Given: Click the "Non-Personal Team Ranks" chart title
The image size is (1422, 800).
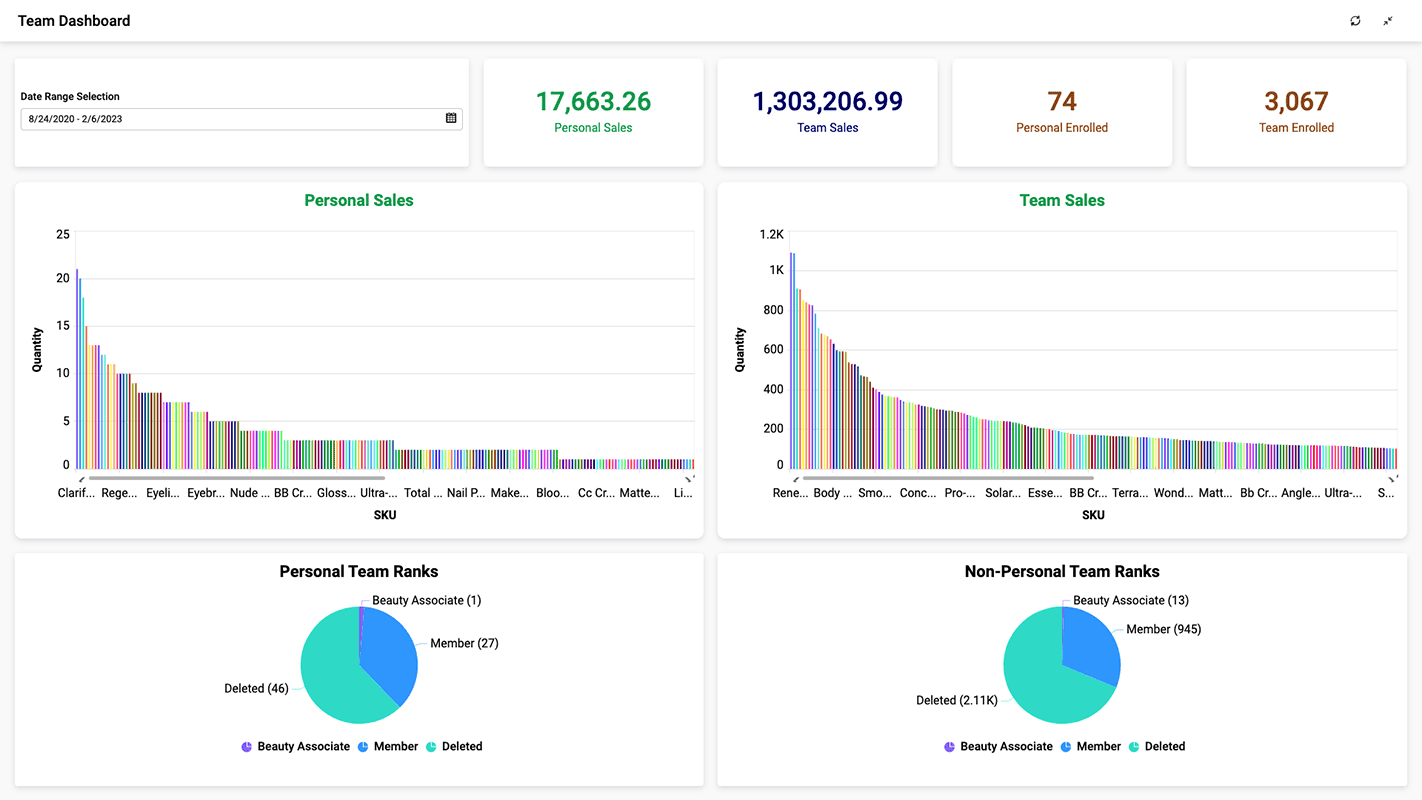Looking at the screenshot, I should pos(1062,572).
